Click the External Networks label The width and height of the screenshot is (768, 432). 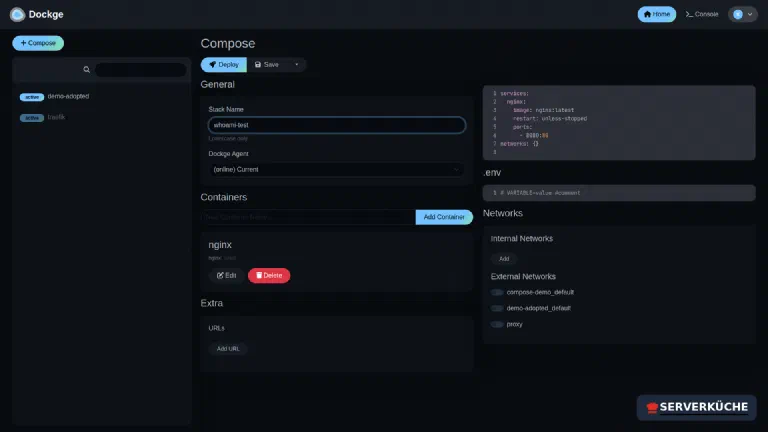point(523,277)
